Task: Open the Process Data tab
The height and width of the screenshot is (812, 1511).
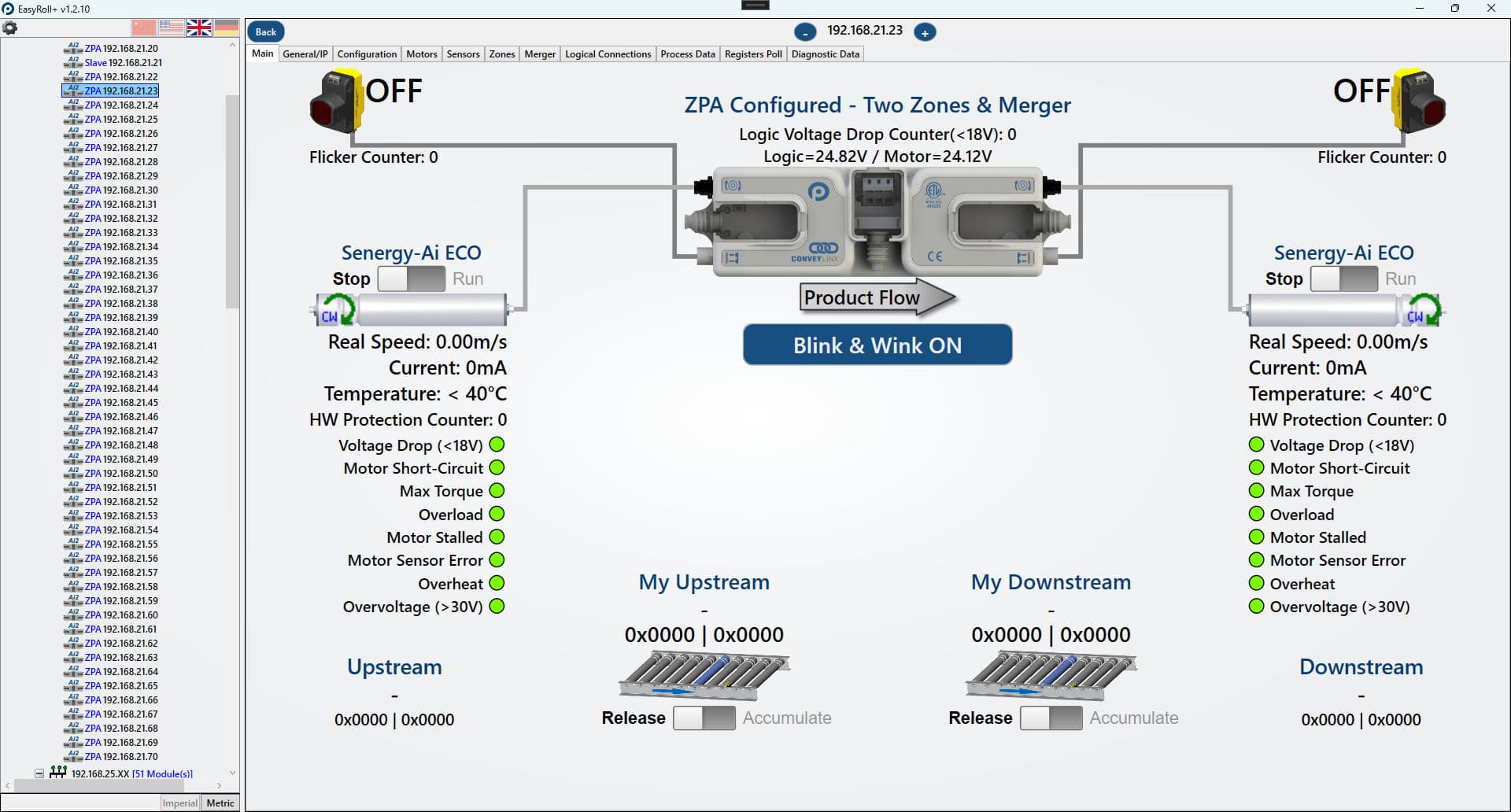Action: 688,54
